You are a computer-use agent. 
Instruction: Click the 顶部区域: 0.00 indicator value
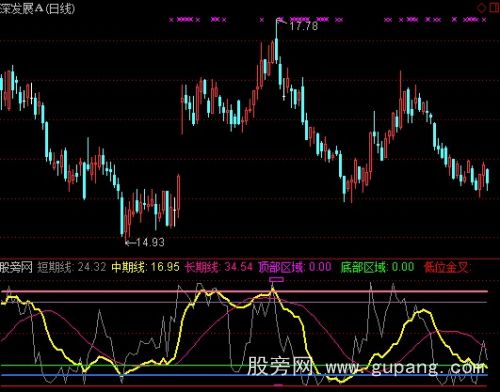point(295,267)
